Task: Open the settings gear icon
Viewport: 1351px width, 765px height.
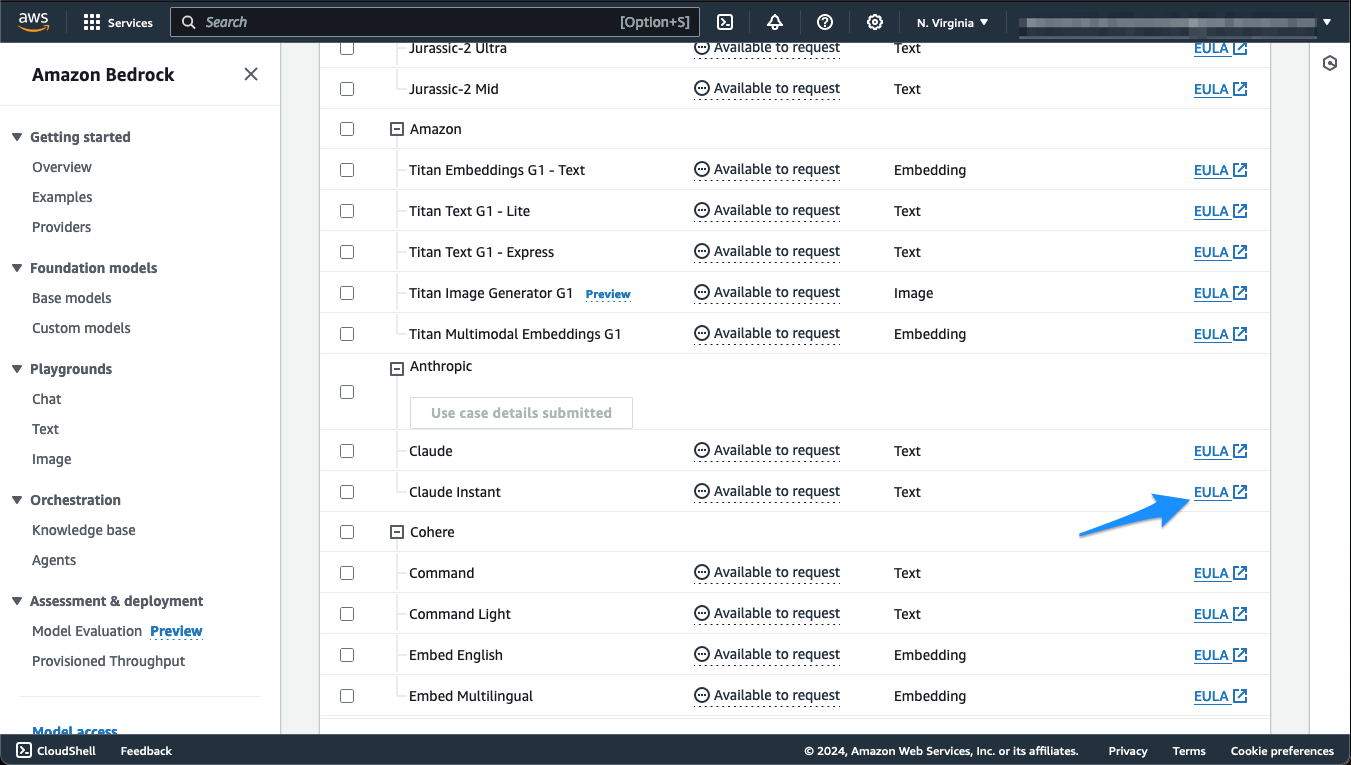Action: click(x=875, y=22)
